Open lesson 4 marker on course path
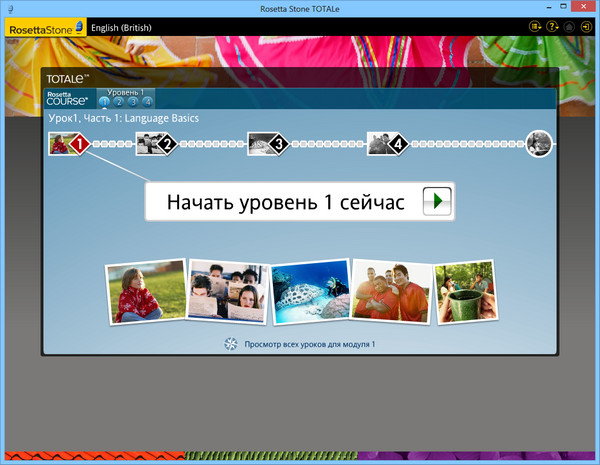Viewport: 600px width, 465px height. (x=397, y=145)
